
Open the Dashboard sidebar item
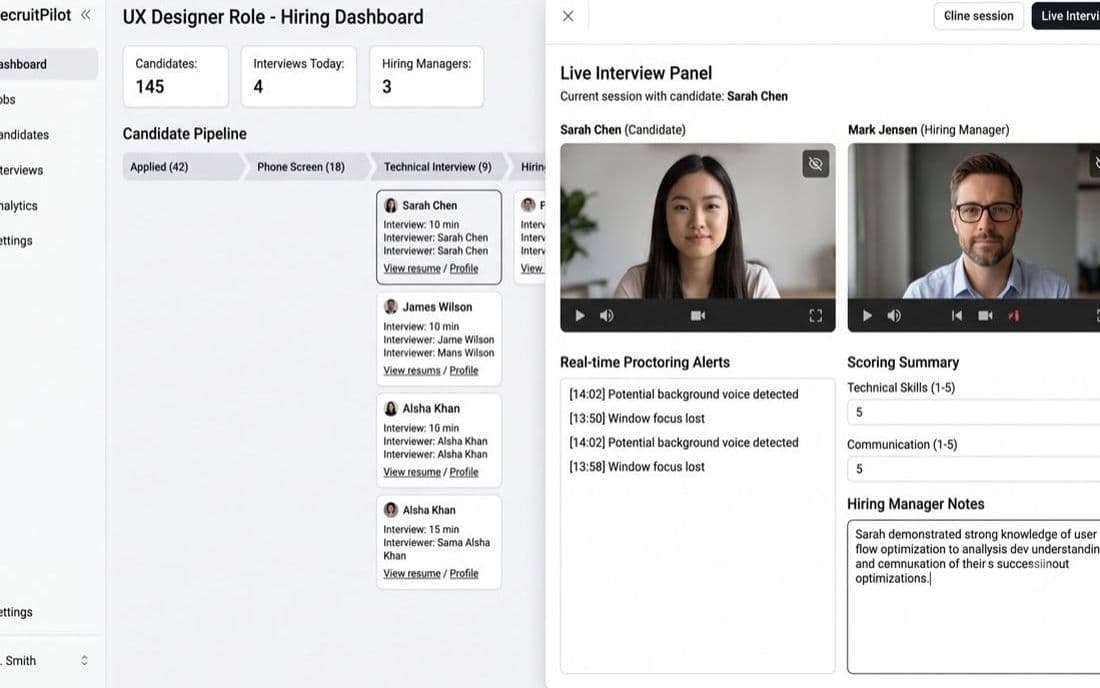(46, 64)
